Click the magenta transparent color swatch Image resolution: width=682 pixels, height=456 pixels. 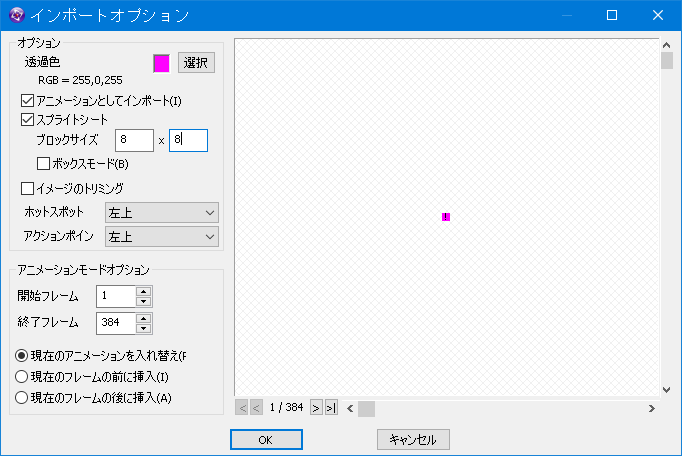[x=161, y=63]
